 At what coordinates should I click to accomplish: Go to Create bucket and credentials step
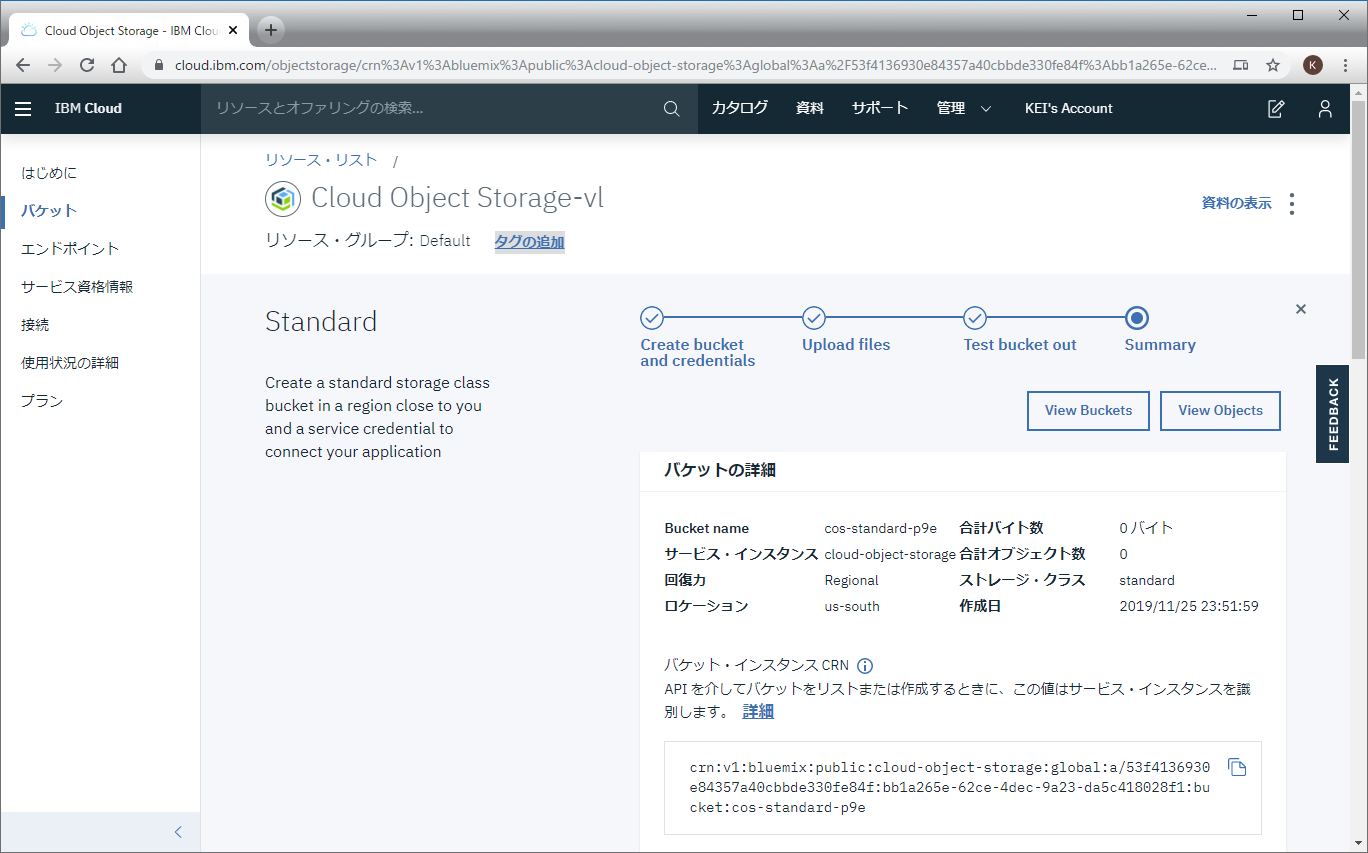click(x=652, y=319)
